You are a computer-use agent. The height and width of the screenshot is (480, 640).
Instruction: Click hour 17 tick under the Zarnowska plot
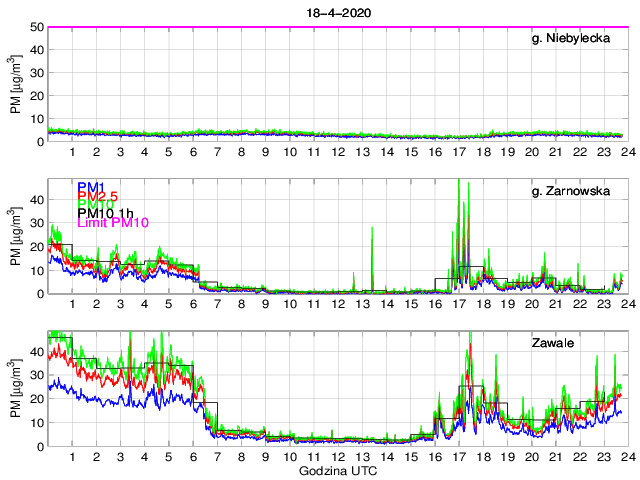point(459,304)
